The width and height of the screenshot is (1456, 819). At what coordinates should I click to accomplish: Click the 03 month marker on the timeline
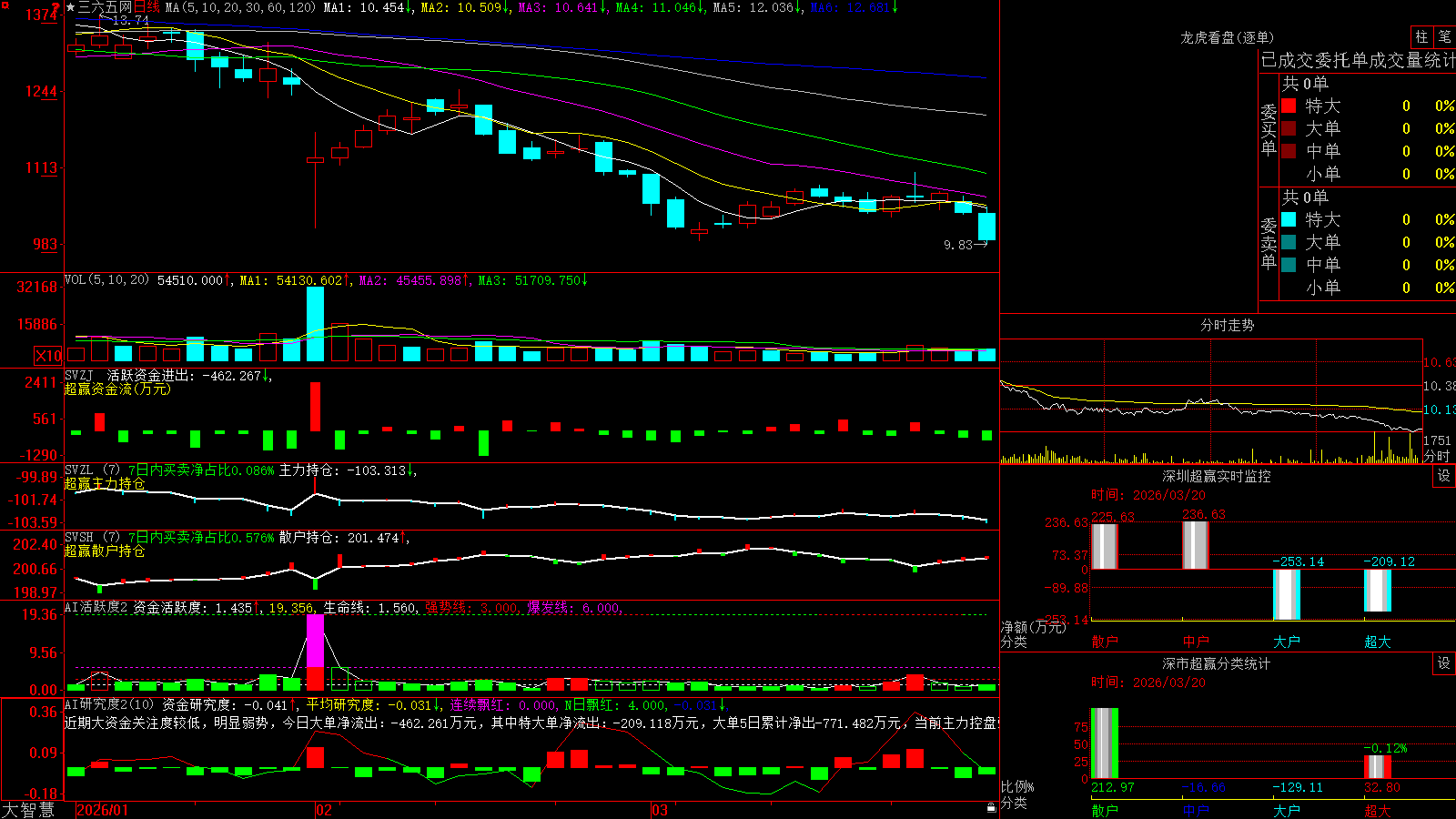click(660, 810)
